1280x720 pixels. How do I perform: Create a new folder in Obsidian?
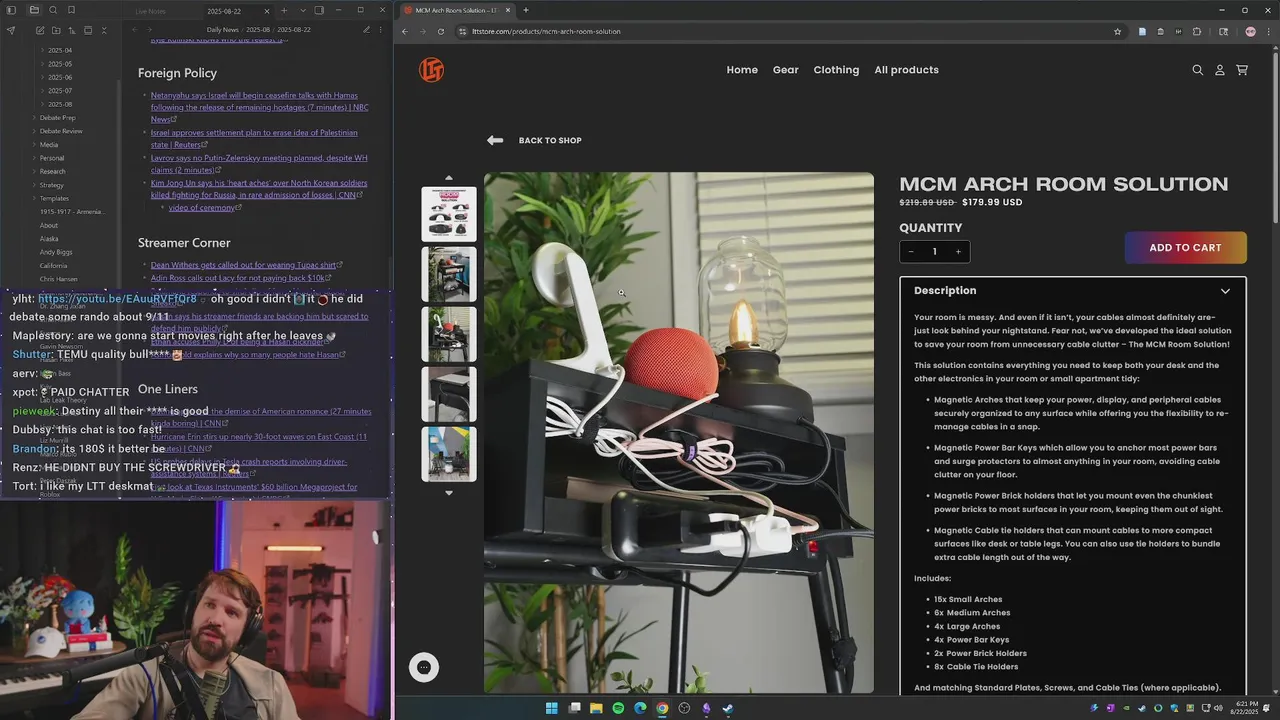(x=56, y=30)
